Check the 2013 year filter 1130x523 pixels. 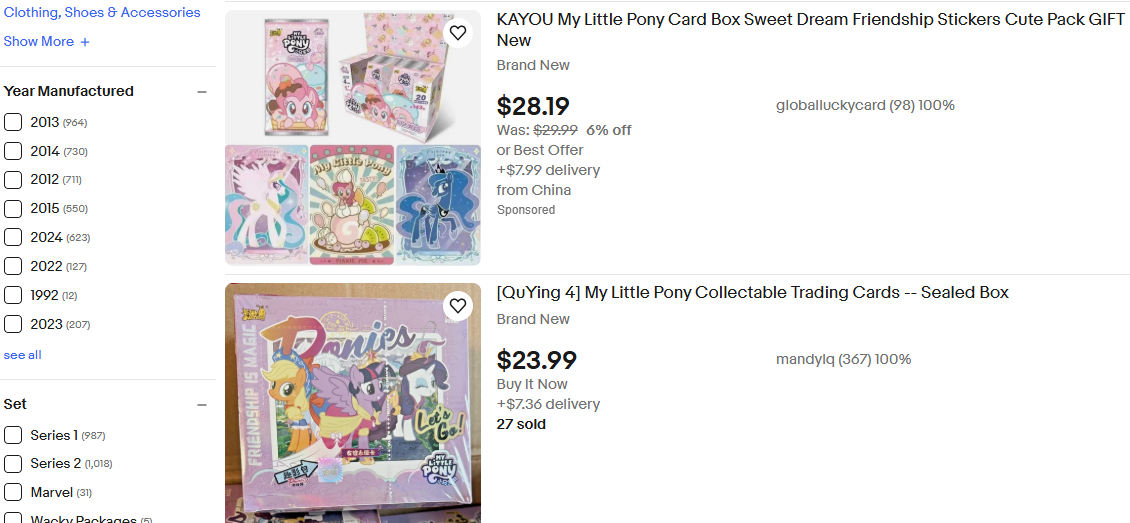pyautogui.click(x=13, y=122)
